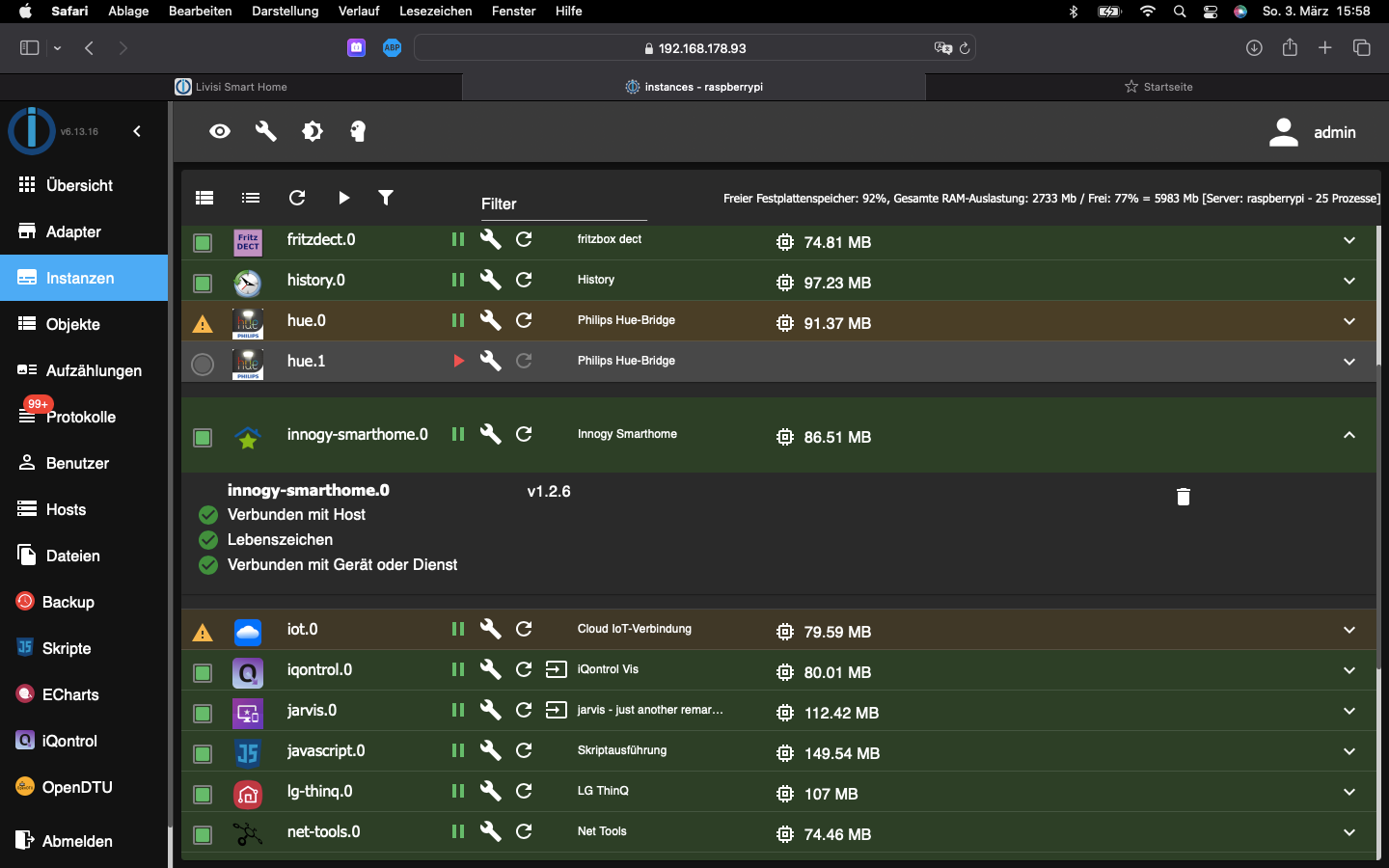
Task: Open the wrench settings for fritzdect.0
Action: coord(491,239)
